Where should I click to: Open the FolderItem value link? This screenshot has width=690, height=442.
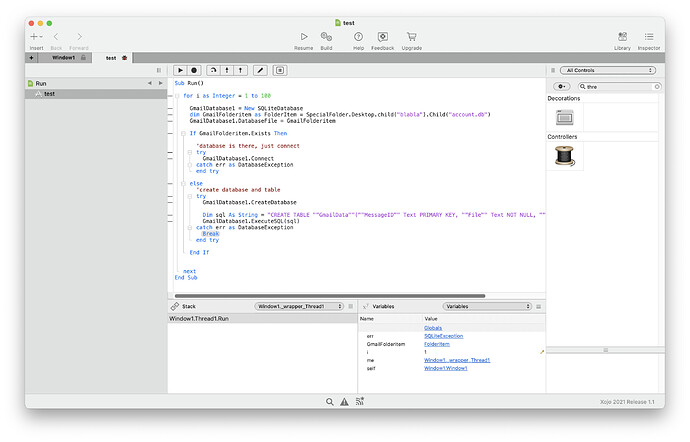click(x=437, y=344)
